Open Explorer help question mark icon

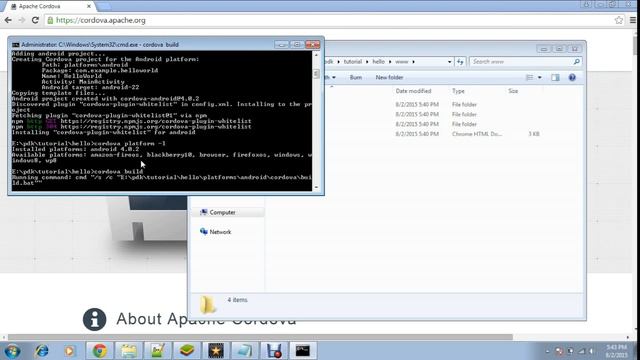572,78
